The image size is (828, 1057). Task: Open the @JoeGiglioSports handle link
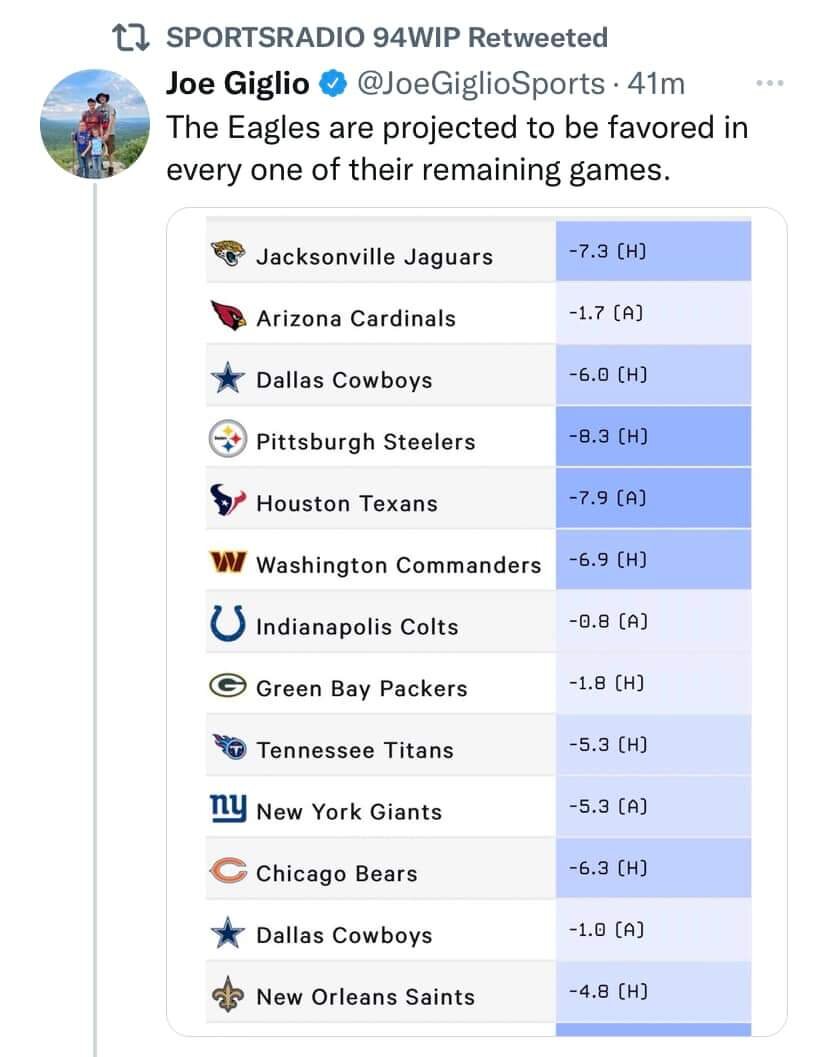[x=479, y=85]
